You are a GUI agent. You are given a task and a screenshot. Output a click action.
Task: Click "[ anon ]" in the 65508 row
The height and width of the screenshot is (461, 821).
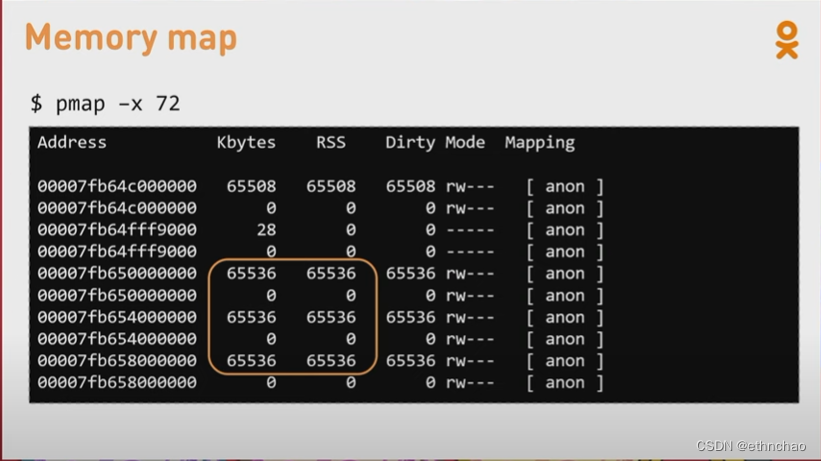coord(565,186)
